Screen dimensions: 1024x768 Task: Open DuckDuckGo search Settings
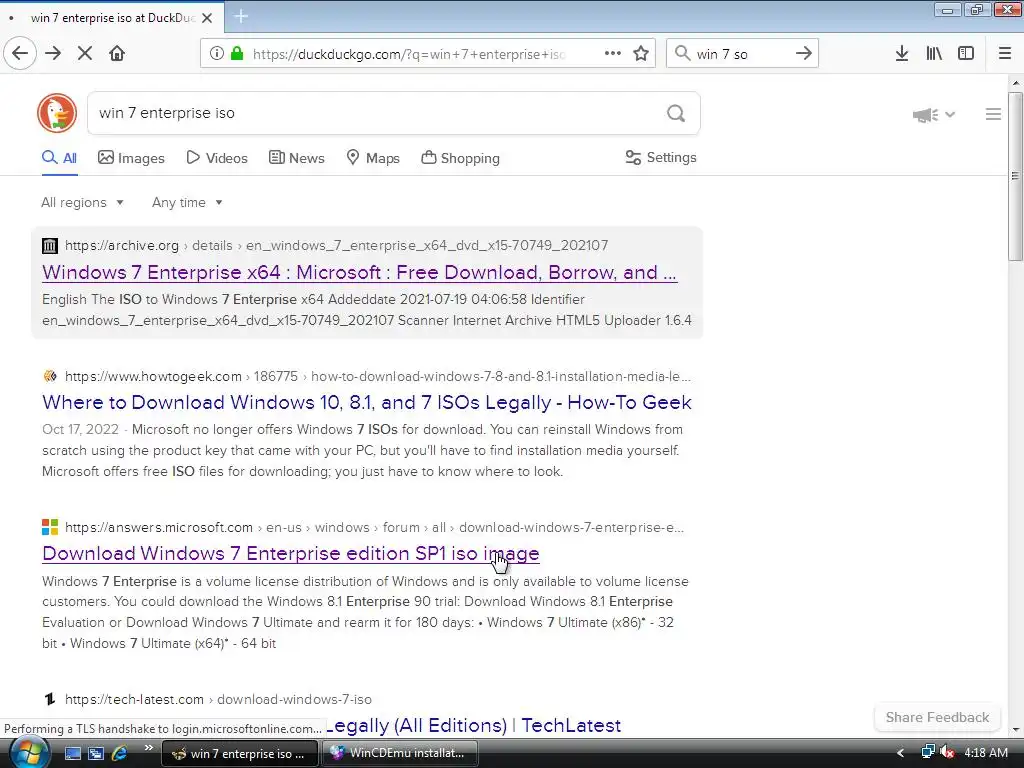pos(661,157)
